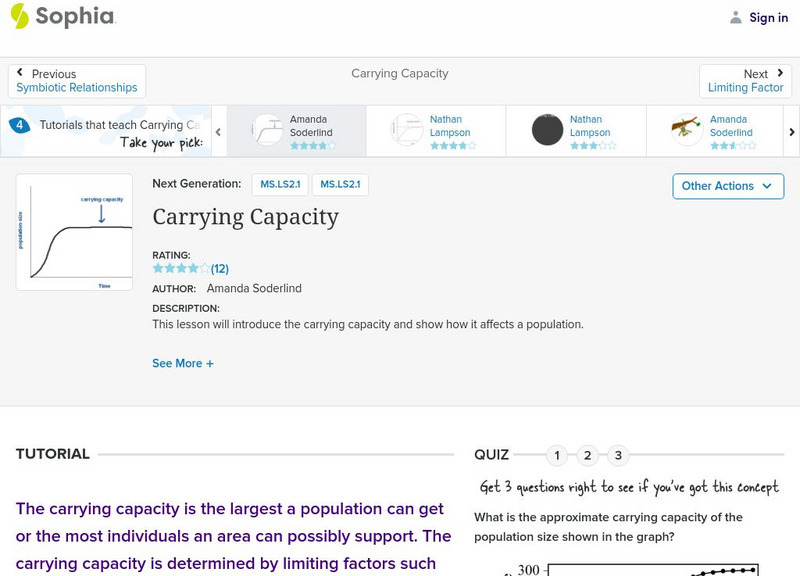Viewport: 800px width, 576px height.
Task: Expand description with See More +
Action: point(183,364)
